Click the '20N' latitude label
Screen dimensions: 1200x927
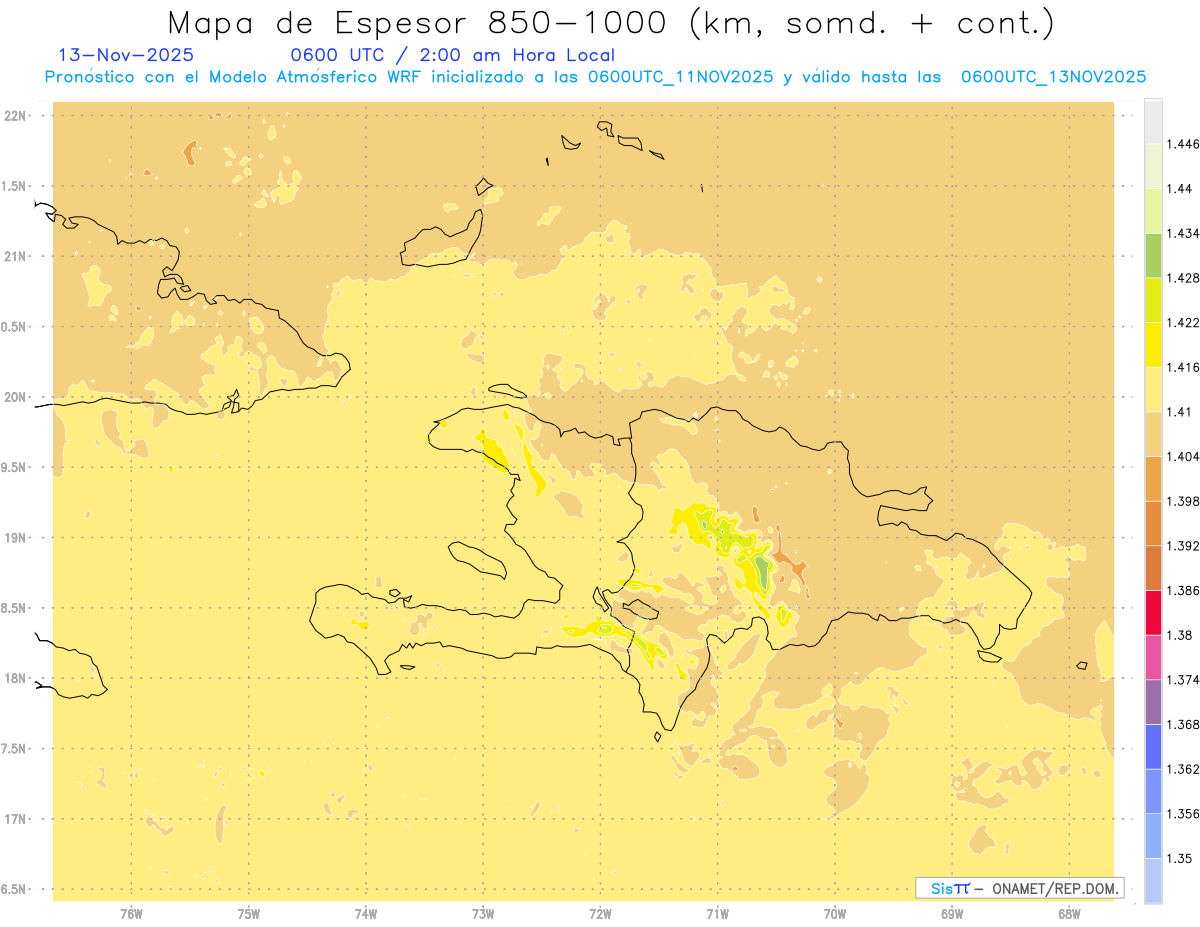coord(15,397)
